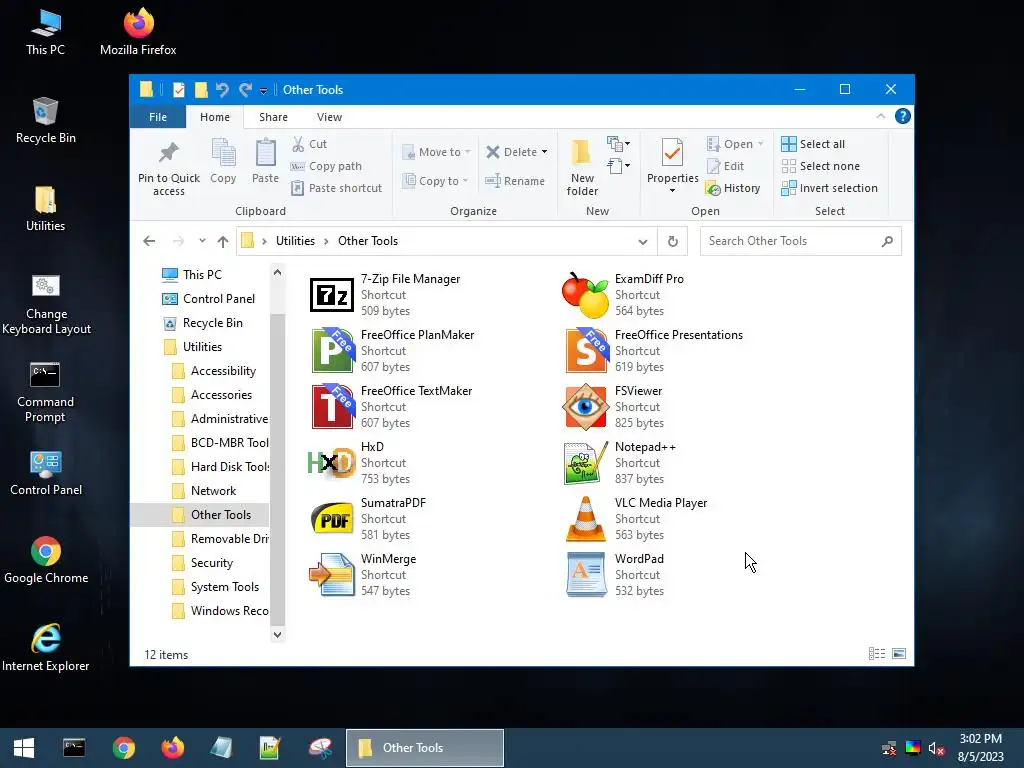Select the WinMerge shortcut icon
1024x768 pixels.
click(332, 575)
